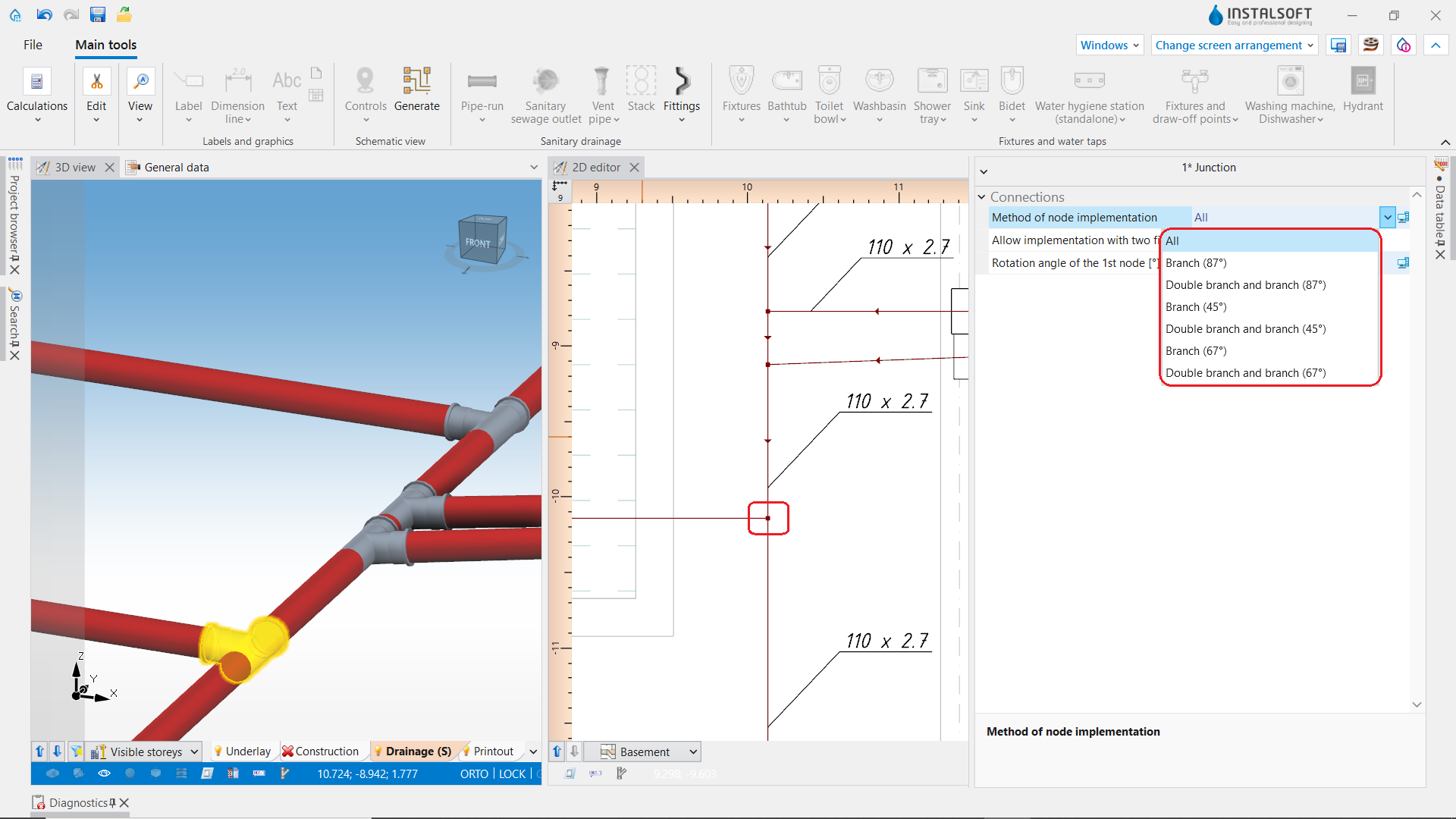
Task: Toggle the eye visibility icon in status bar
Action: coord(104,773)
